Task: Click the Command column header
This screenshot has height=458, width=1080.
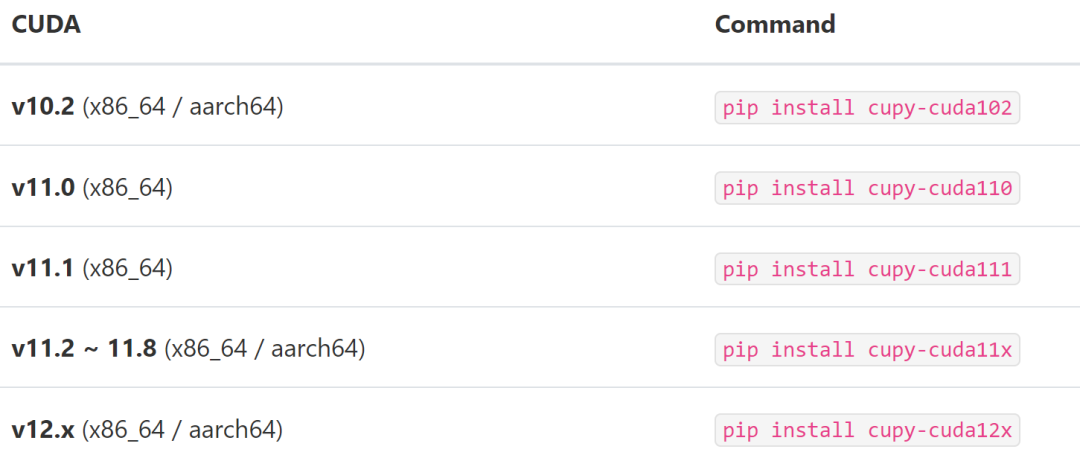Action: pyautogui.click(x=775, y=25)
